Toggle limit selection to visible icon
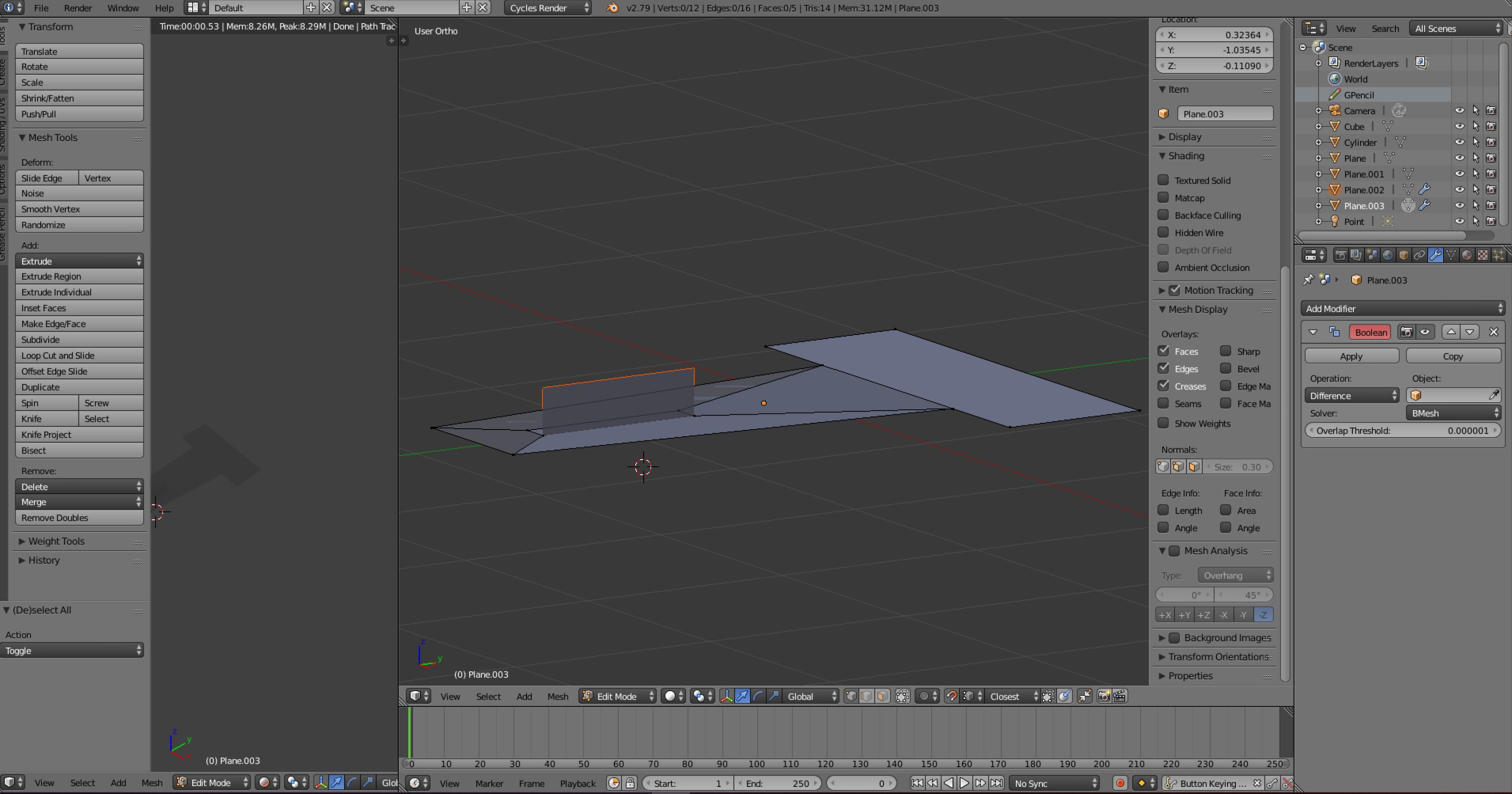 click(x=903, y=697)
